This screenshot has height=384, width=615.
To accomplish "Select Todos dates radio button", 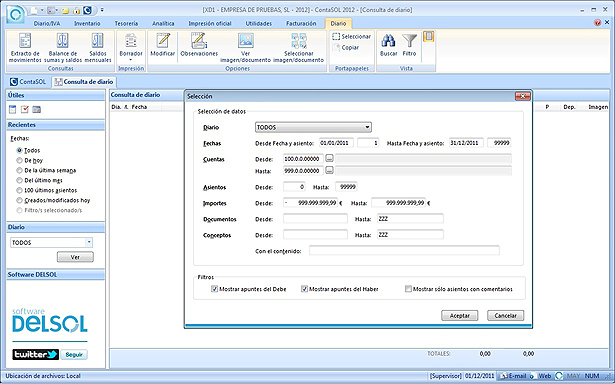I will click(x=19, y=150).
